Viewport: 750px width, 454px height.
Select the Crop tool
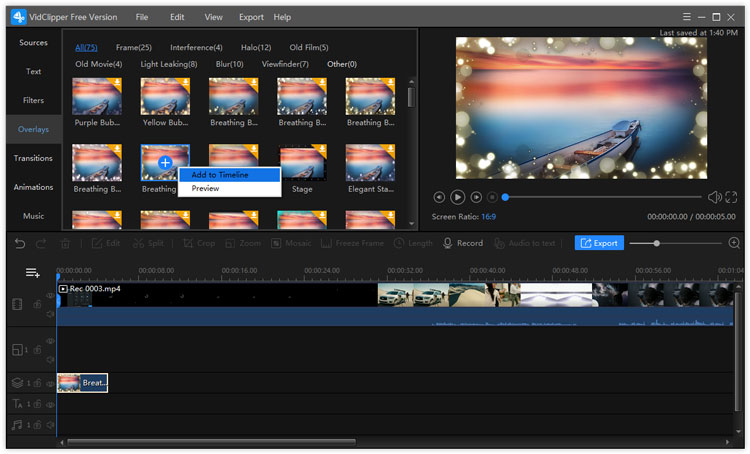pos(199,243)
